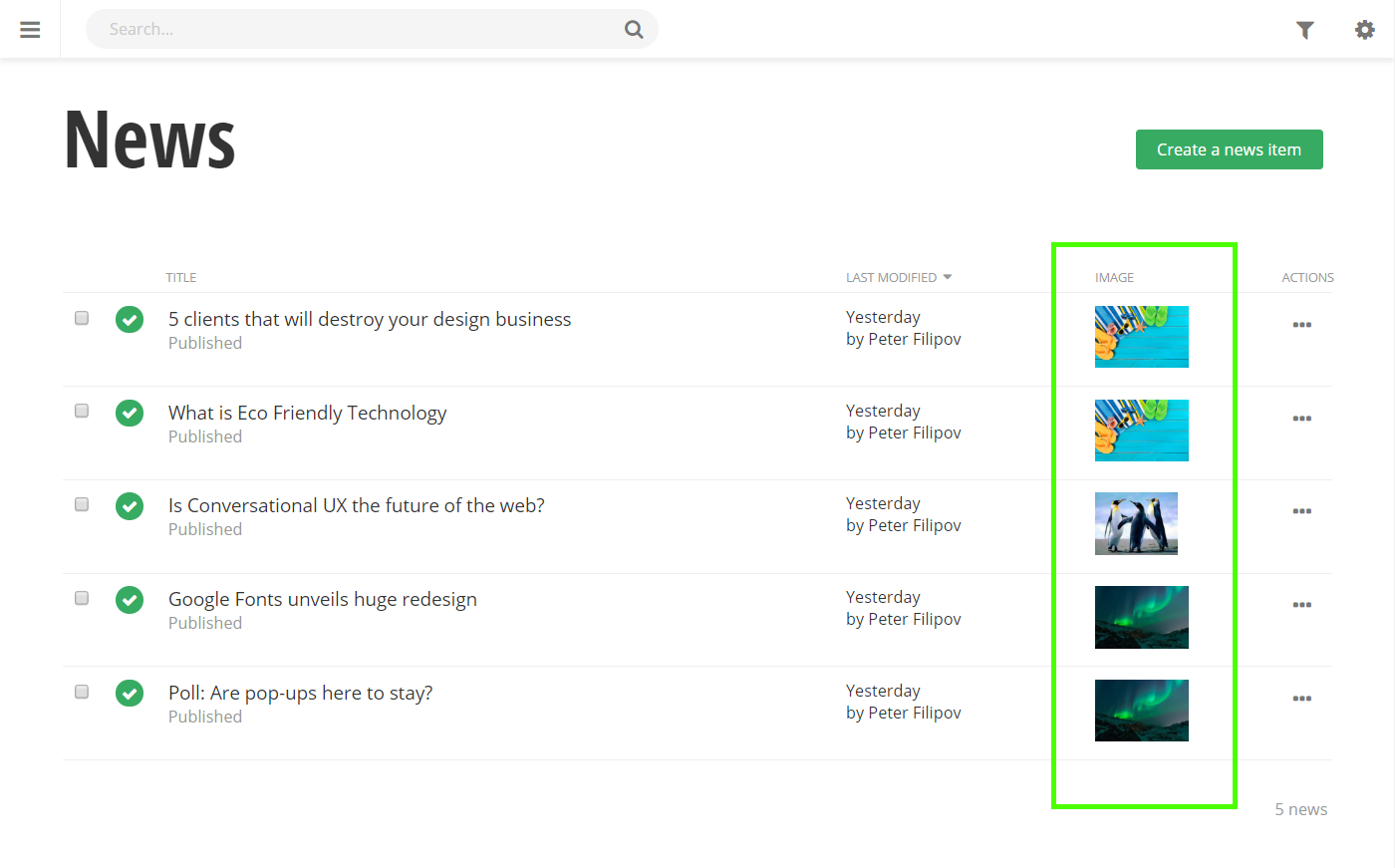
Task: Click status icon for Conversational UX item
Action: [130, 506]
